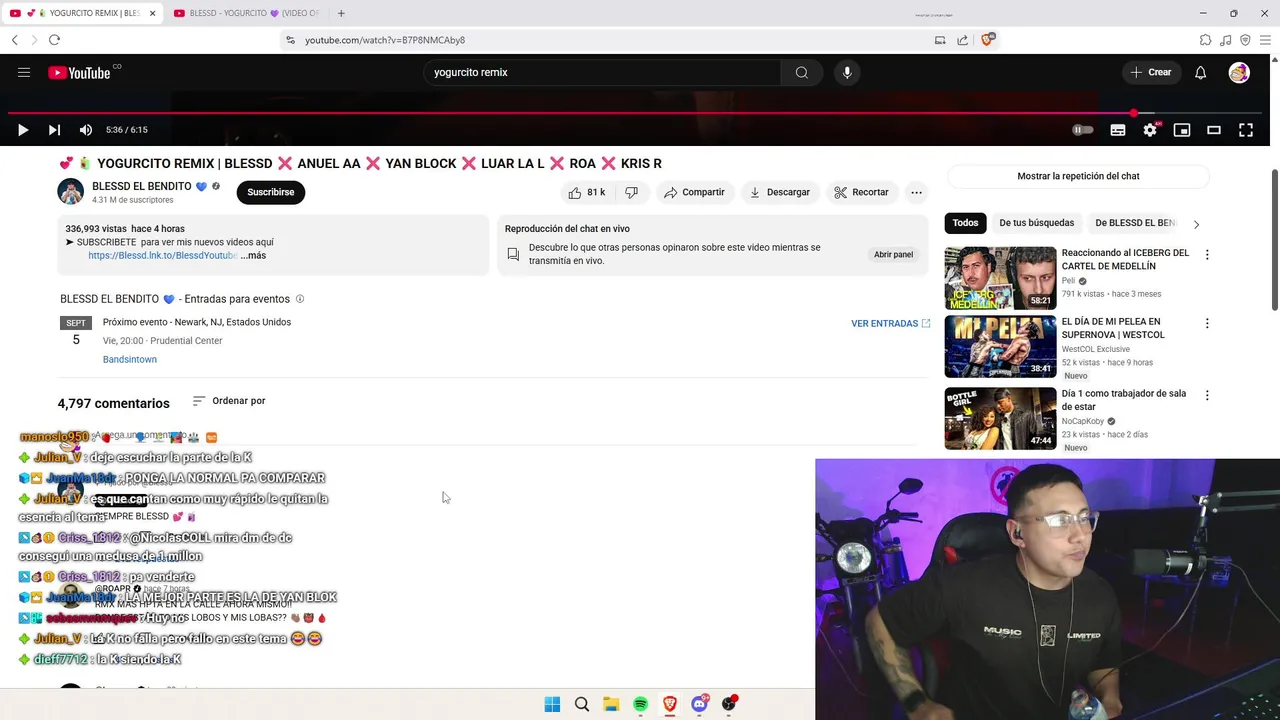Viewport: 1280px width, 720px height.
Task: Expand the description with ...más
Action: pyautogui.click(x=253, y=256)
